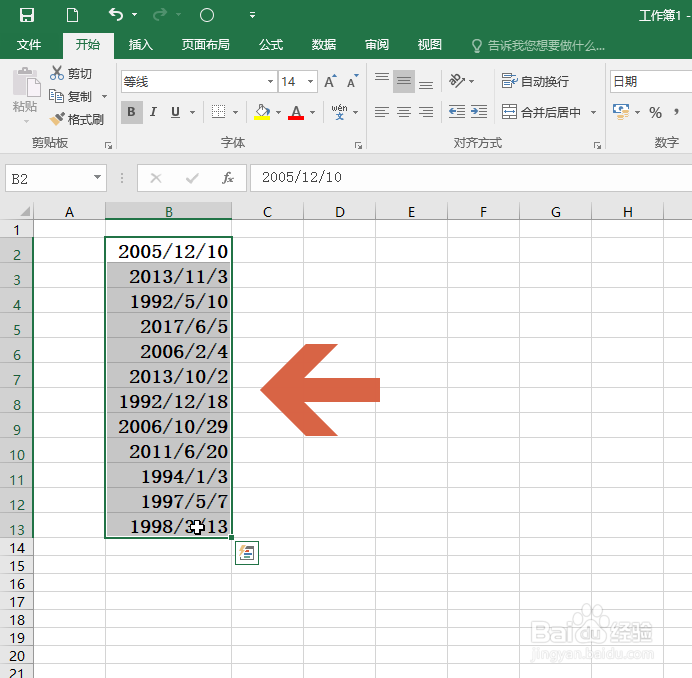Viewport: 692px width, 678px height.
Task: Click formula bar showing 2005/12/10
Action: click(x=471, y=178)
